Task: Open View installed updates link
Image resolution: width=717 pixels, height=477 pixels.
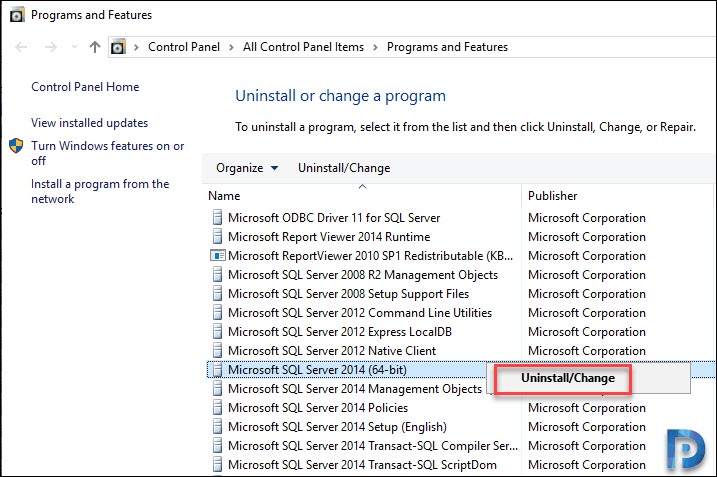Action: 90,123
